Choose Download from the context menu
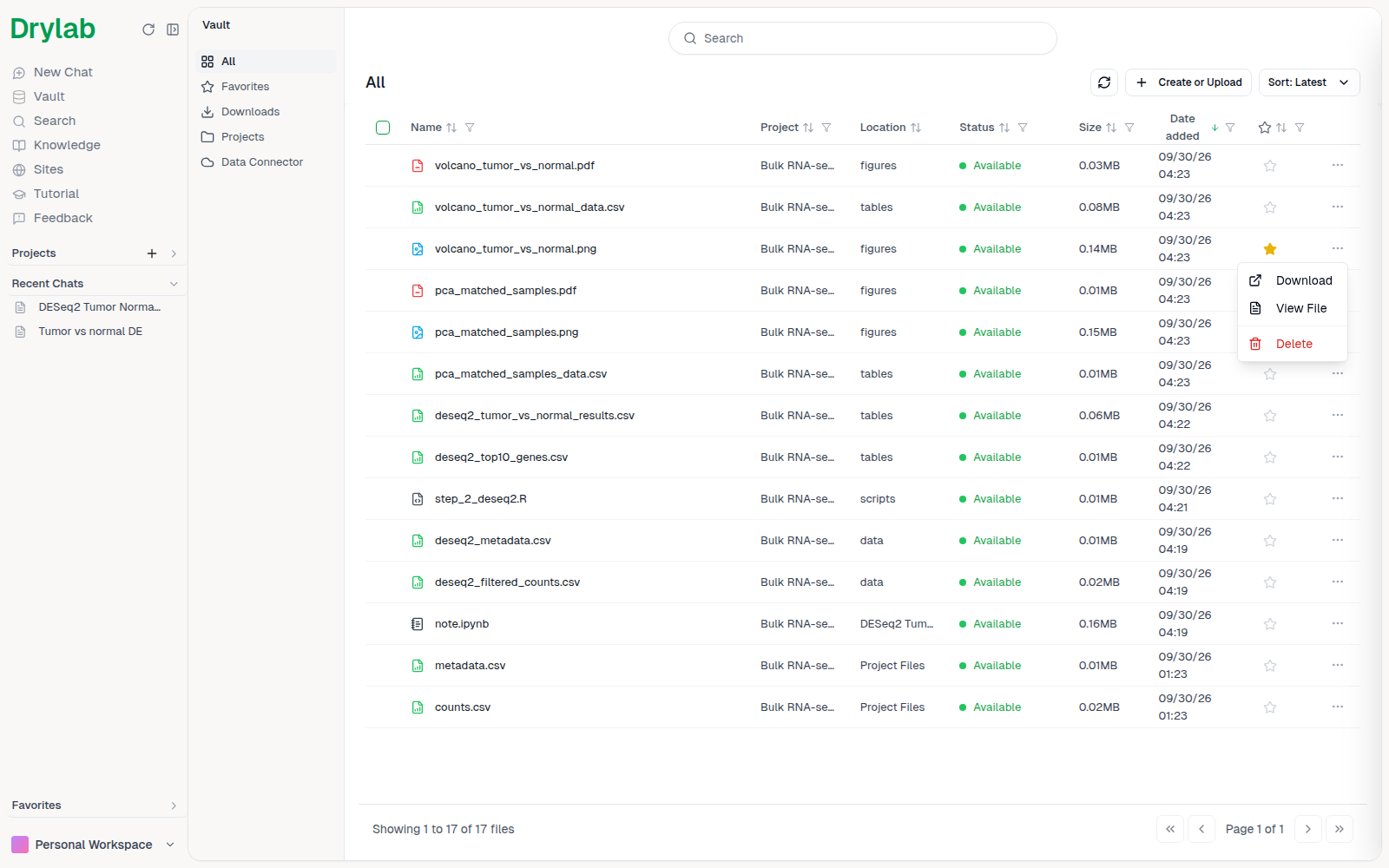This screenshot has width=1389, height=868. 1293,280
